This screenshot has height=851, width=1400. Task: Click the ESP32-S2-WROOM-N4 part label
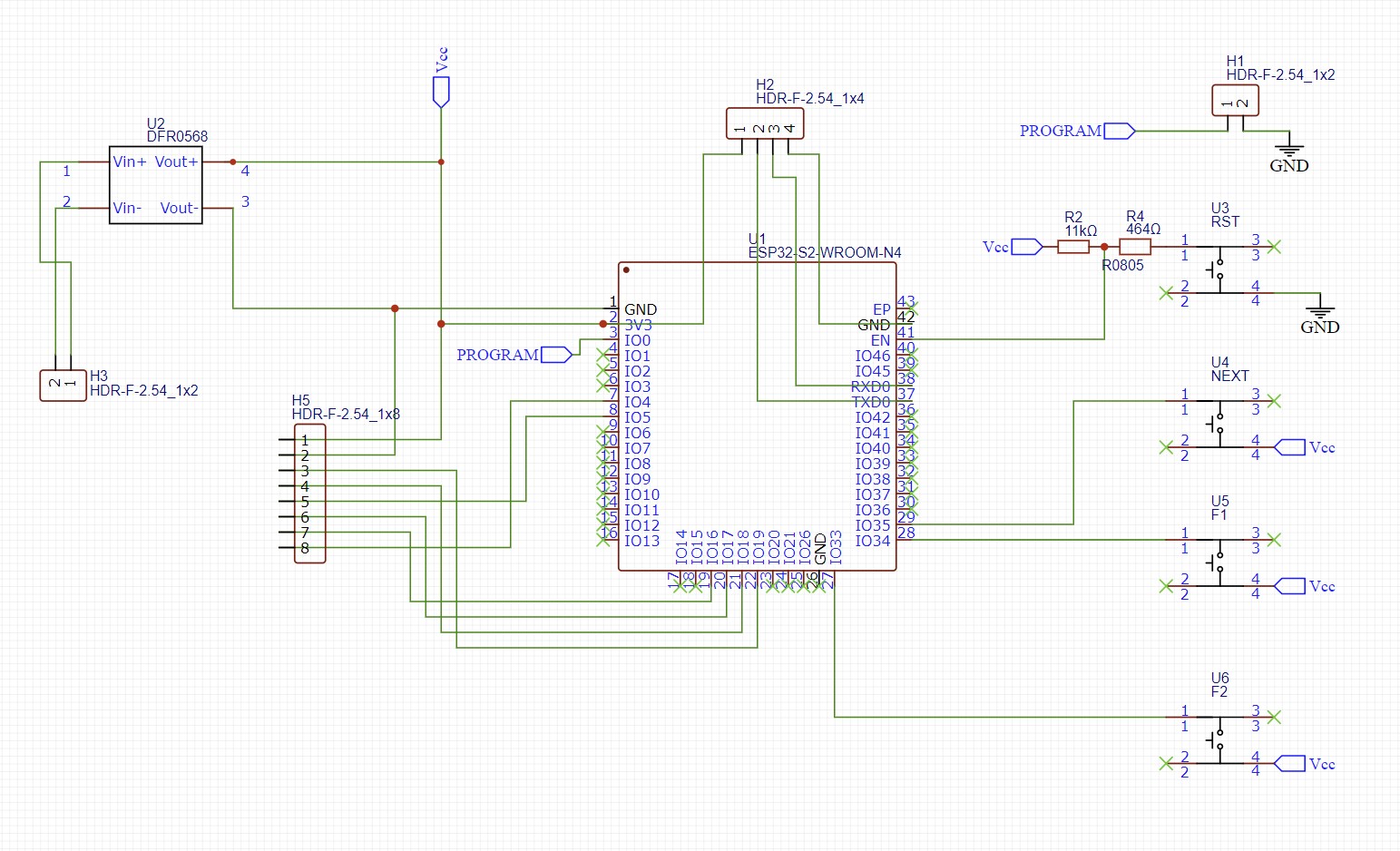coord(825,253)
